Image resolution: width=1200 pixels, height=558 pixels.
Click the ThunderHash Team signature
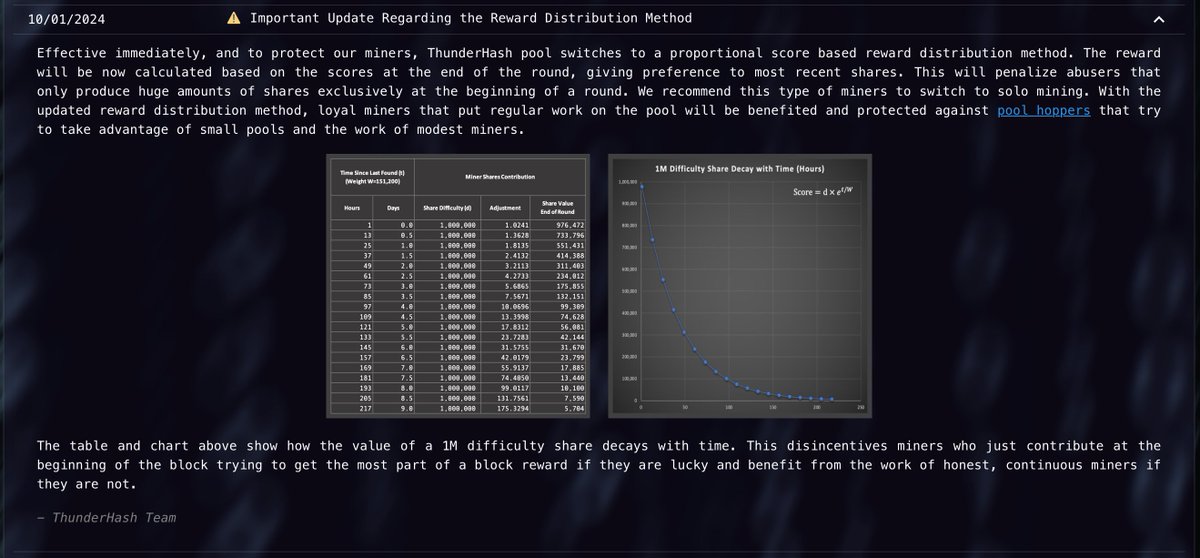click(x=106, y=517)
